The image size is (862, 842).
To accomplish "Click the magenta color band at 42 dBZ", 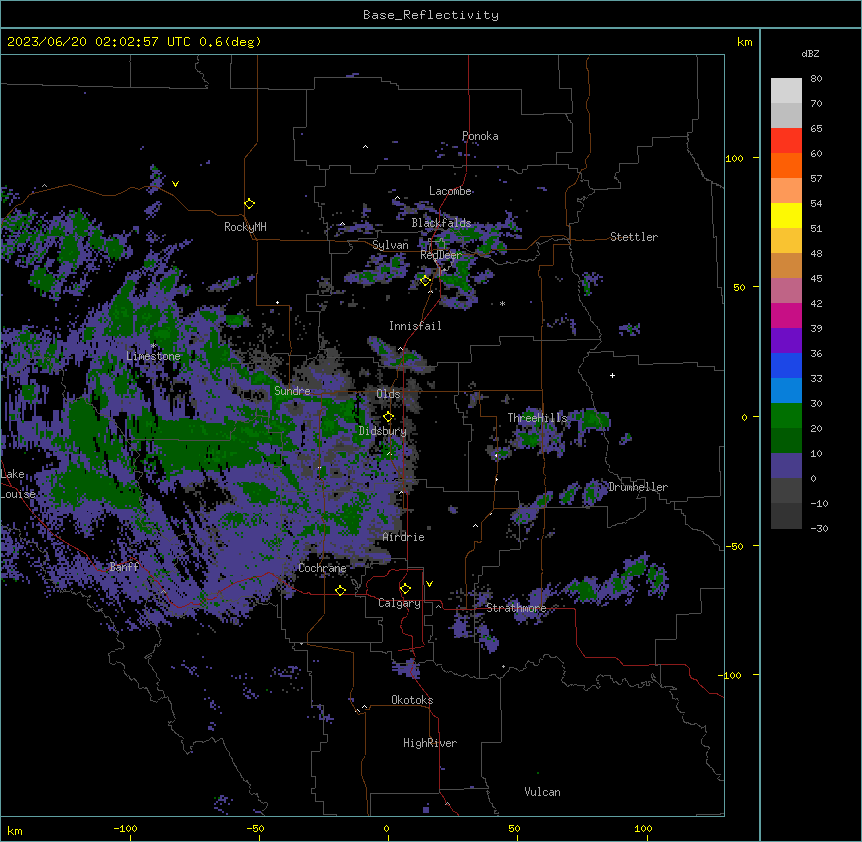I will (786, 315).
